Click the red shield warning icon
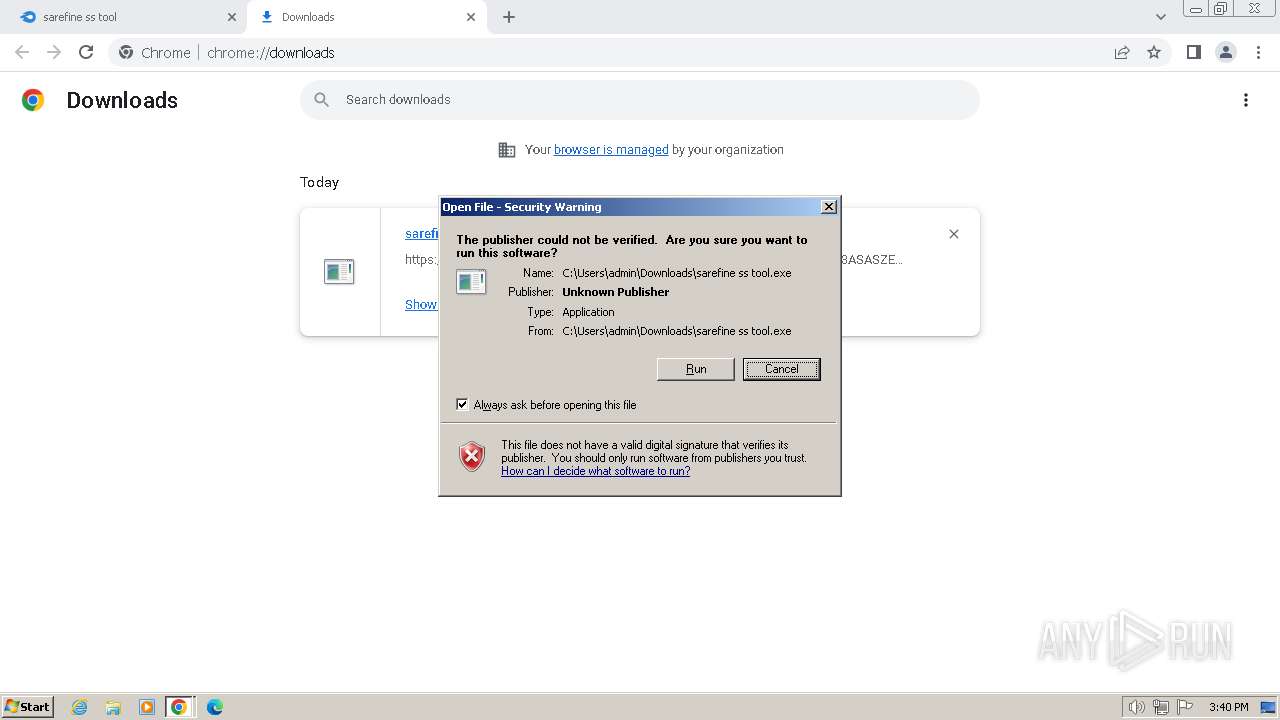Image resolution: width=1280 pixels, height=720 pixels. point(472,457)
